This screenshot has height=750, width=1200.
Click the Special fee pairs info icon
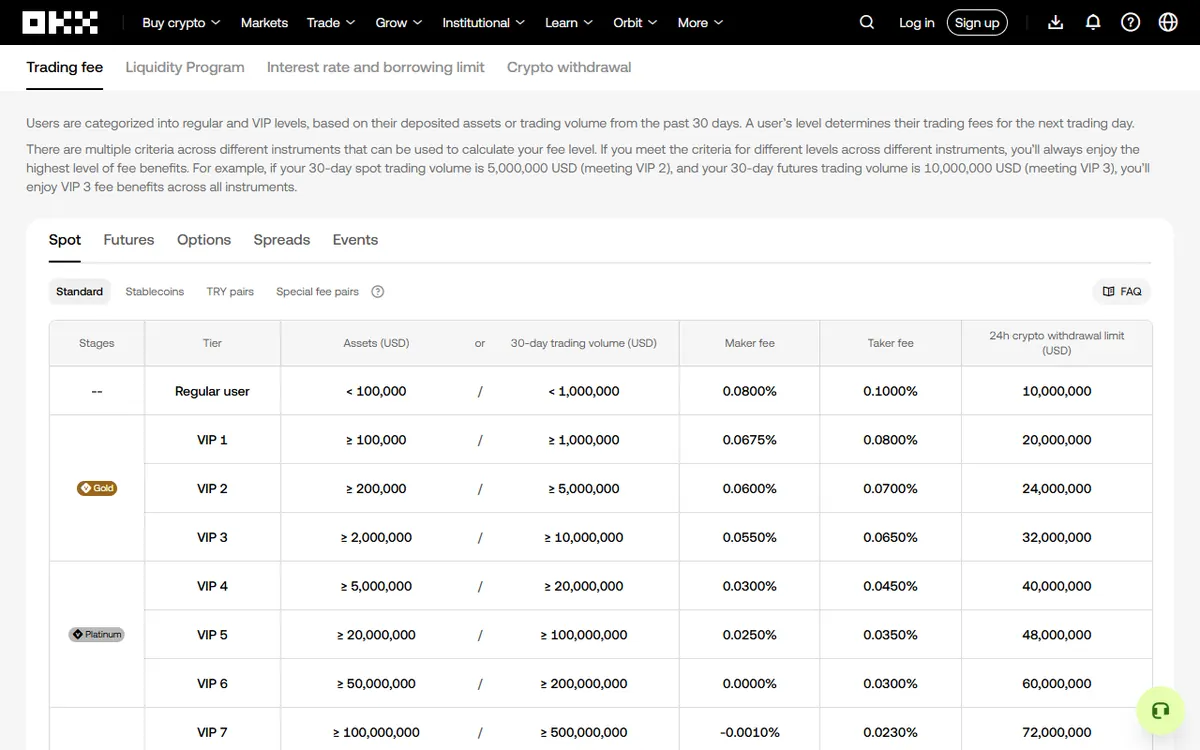[377, 292]
